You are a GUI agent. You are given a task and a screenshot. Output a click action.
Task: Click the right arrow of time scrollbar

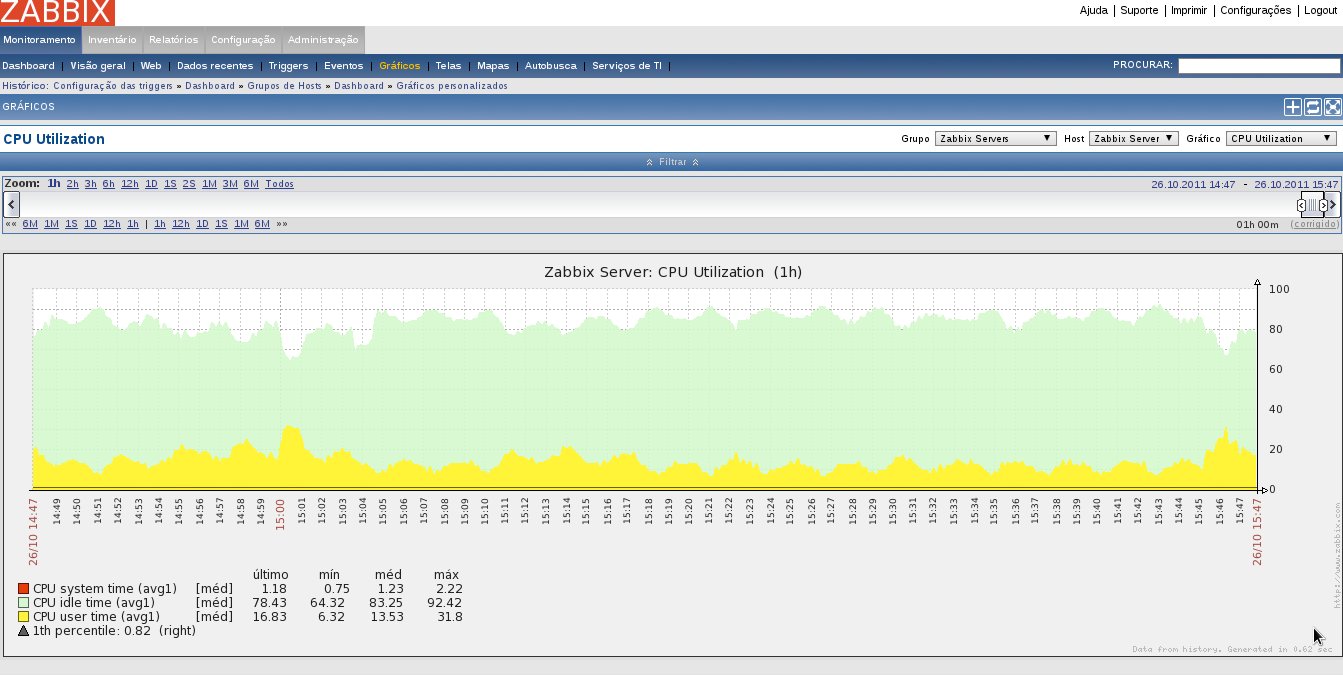coord(1333,205)
